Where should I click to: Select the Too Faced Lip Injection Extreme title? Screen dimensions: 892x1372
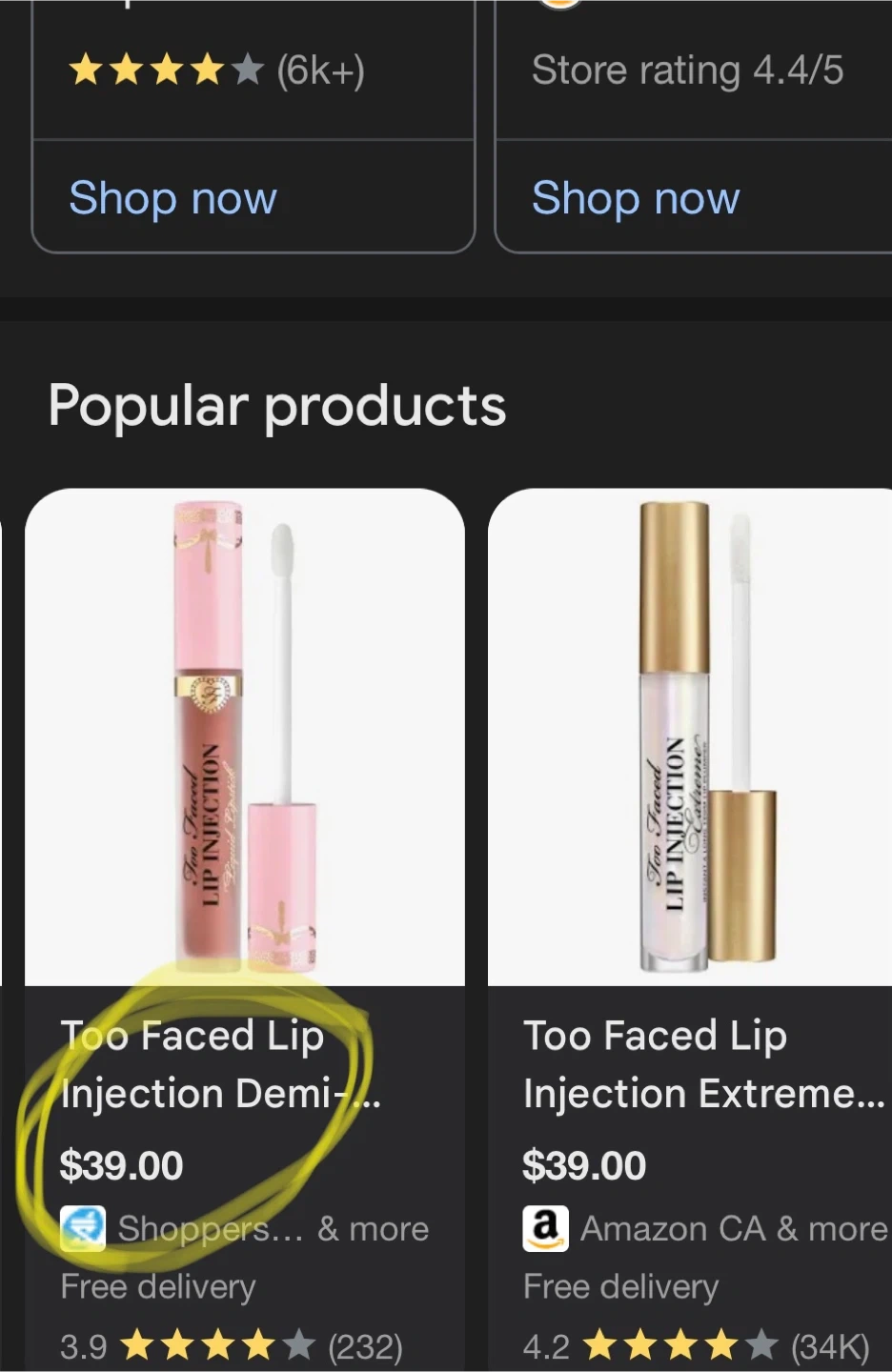[x=704, y=1064]
